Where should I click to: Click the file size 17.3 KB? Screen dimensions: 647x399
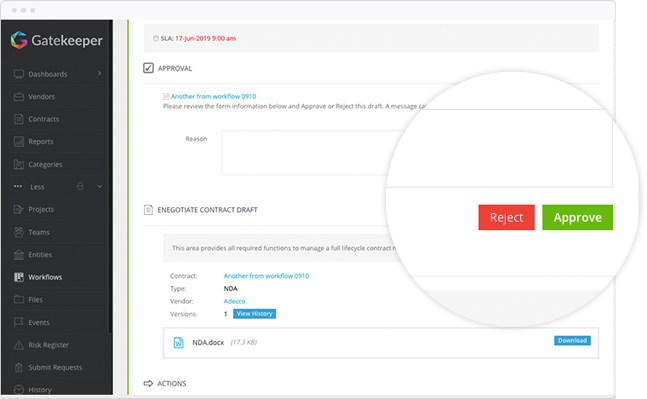(243, 342)
